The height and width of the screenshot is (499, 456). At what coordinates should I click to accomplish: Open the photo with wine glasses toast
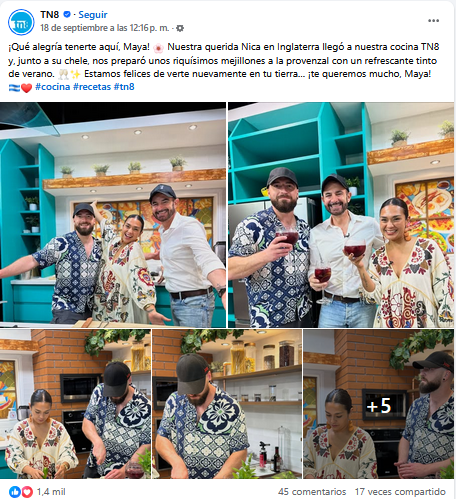click(x=341, y=215)
